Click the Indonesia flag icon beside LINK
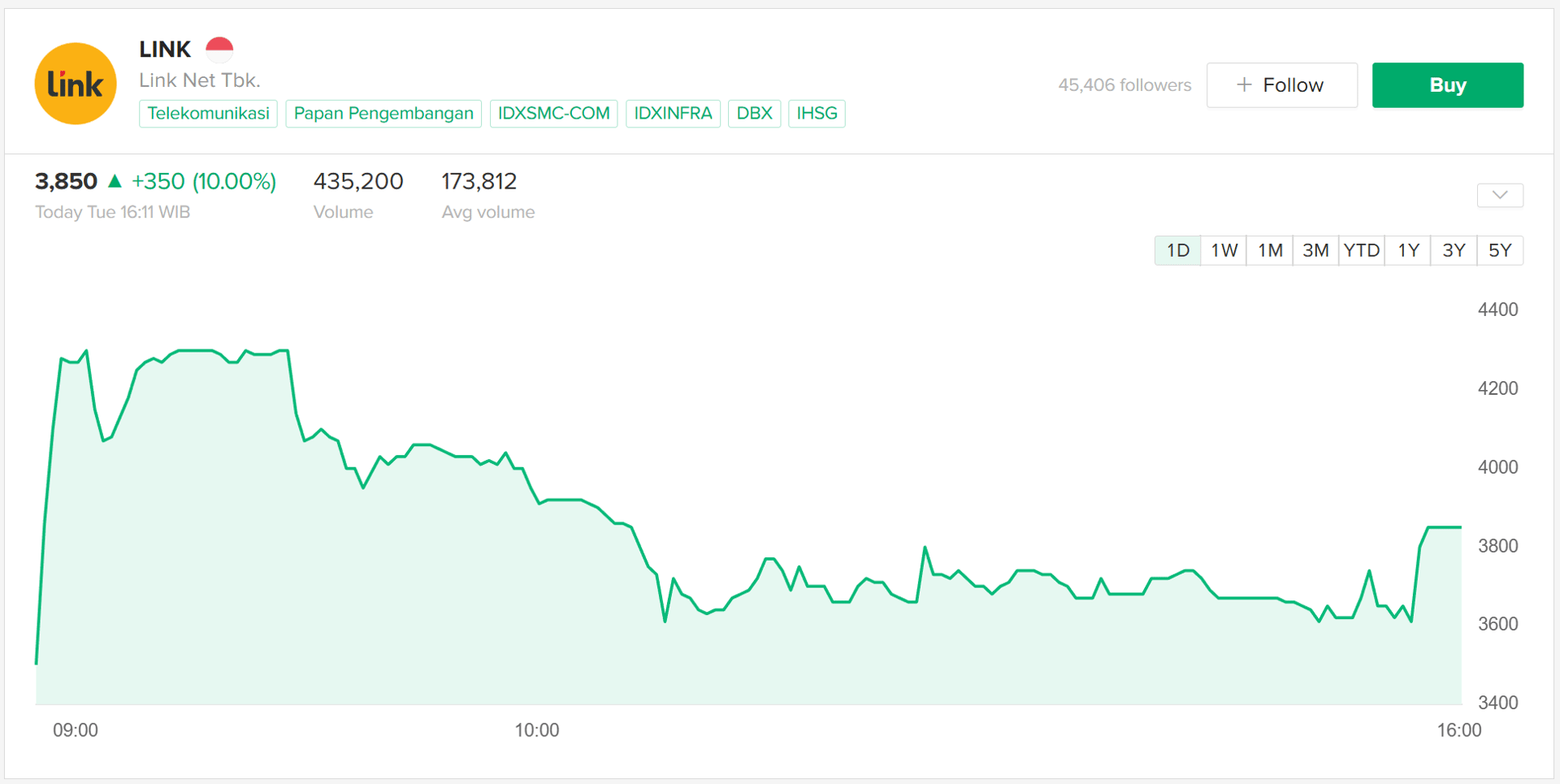 pyautogui.click(x=219, y=50)
